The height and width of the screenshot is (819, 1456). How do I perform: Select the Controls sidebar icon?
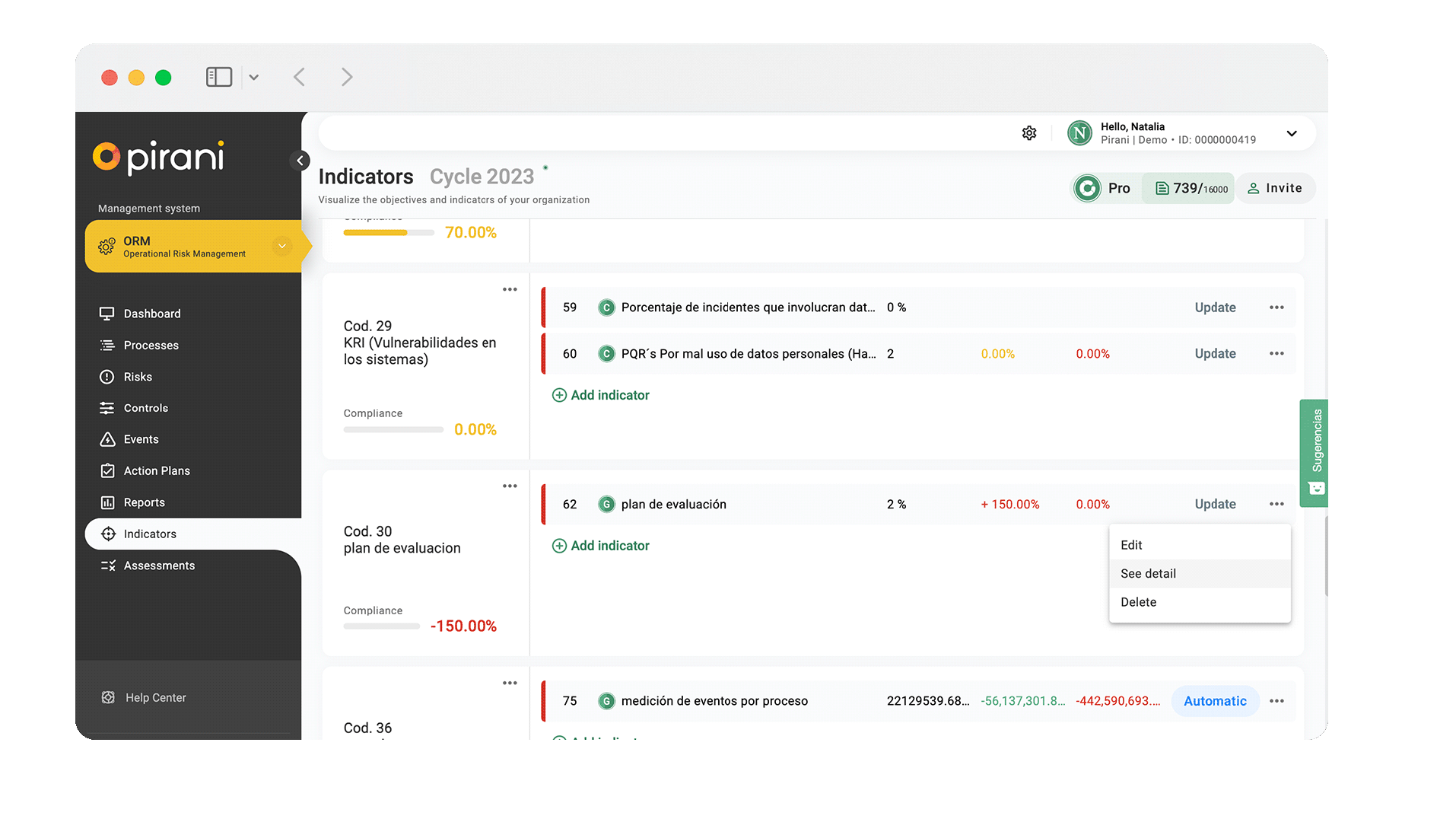pos(108,407)
